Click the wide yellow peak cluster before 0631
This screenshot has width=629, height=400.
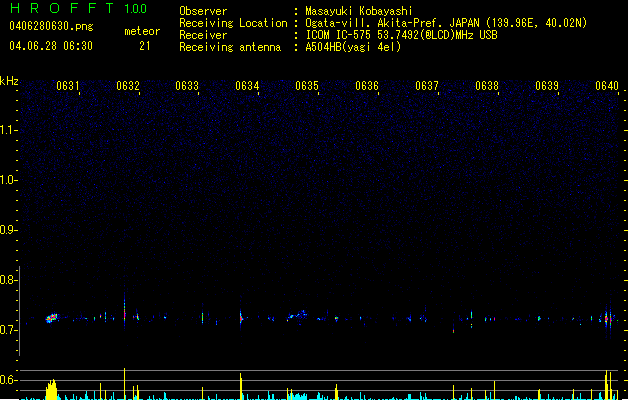tap(51, 390)
